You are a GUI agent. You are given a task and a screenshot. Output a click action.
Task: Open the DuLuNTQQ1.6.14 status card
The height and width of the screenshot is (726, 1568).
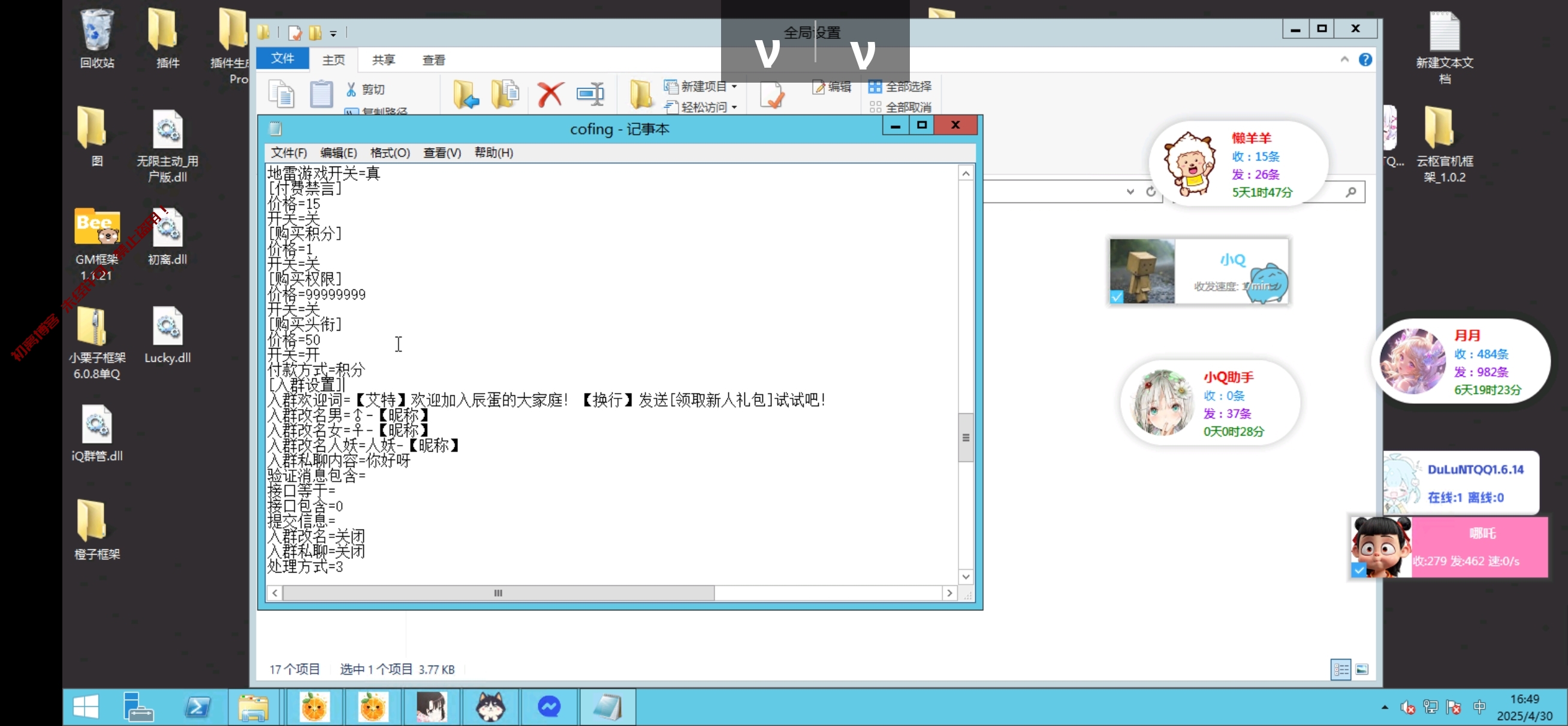(x=1460, y=483)
